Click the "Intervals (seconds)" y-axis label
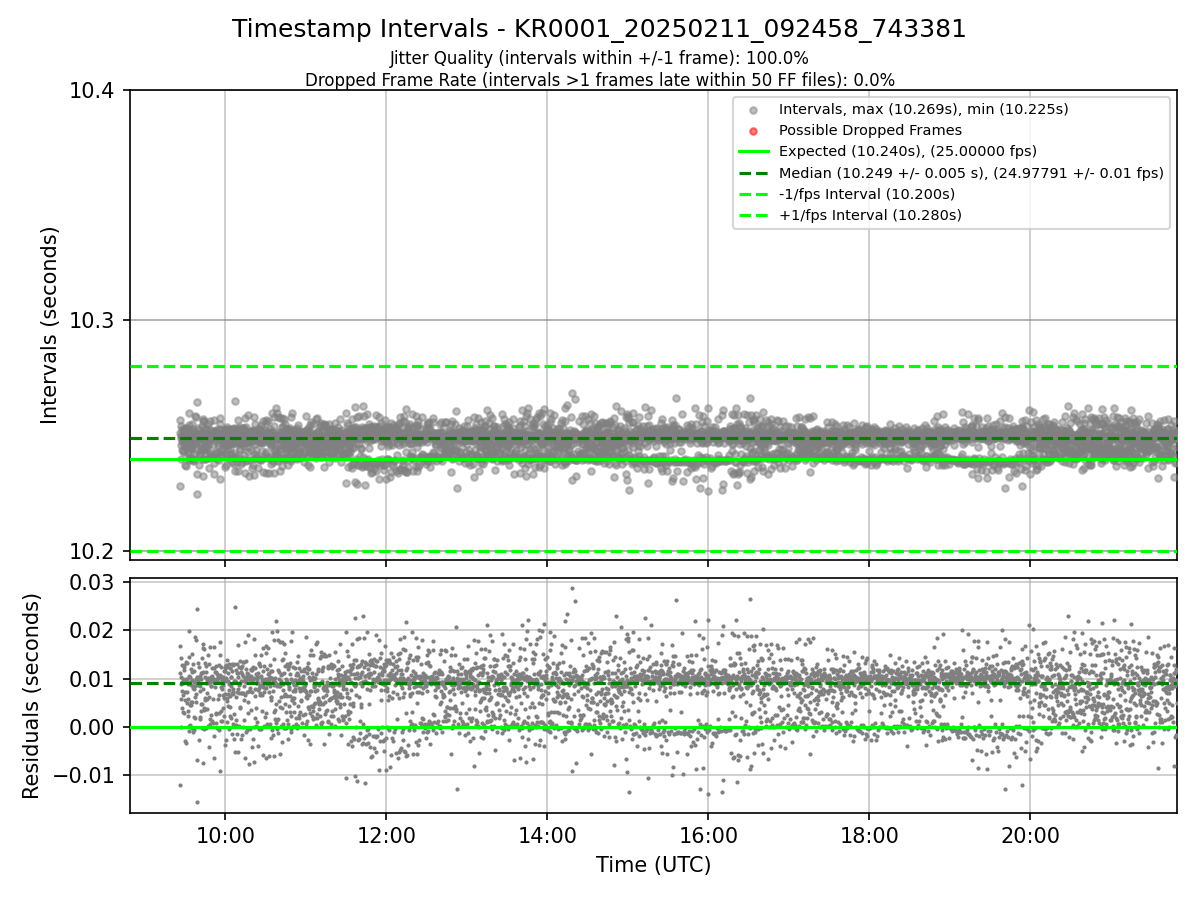 coord(50,324)
